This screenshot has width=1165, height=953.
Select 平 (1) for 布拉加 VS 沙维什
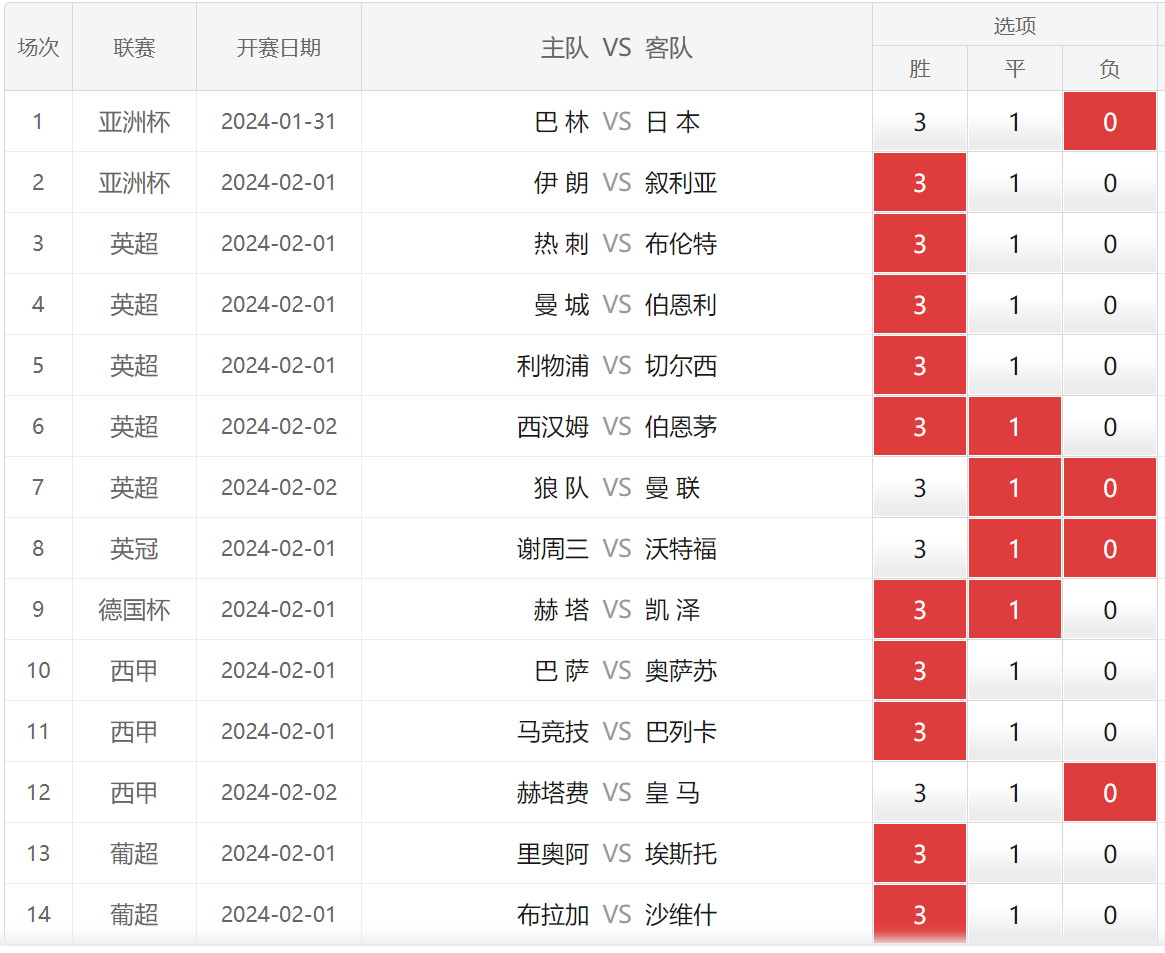point(1015,914)
